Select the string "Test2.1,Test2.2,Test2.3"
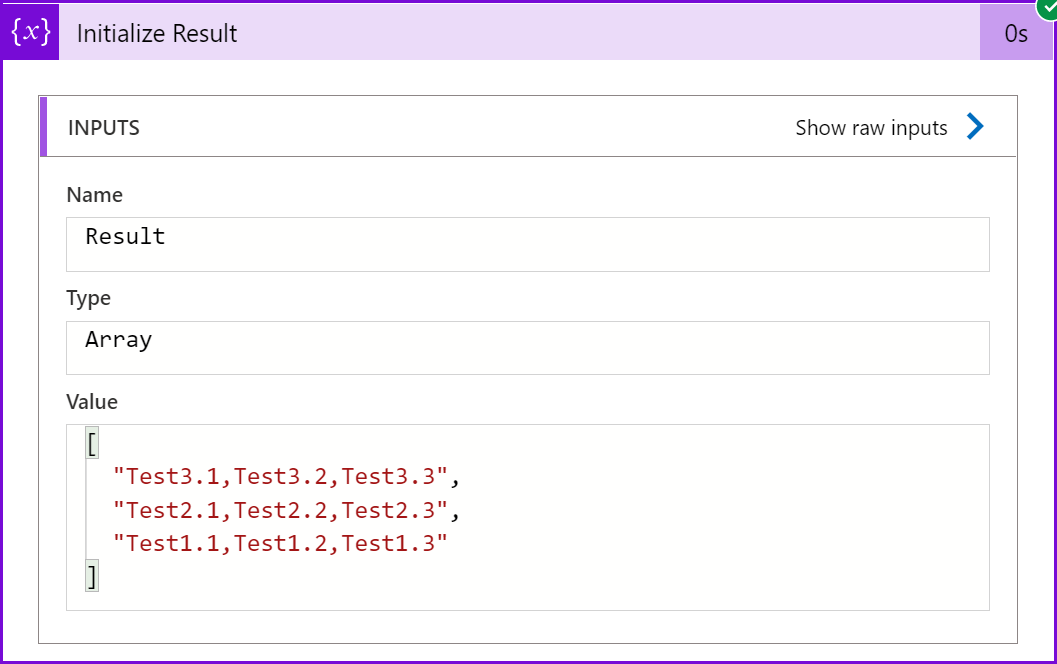This screenshot has height=664, width=1057. tap(280, 510)
